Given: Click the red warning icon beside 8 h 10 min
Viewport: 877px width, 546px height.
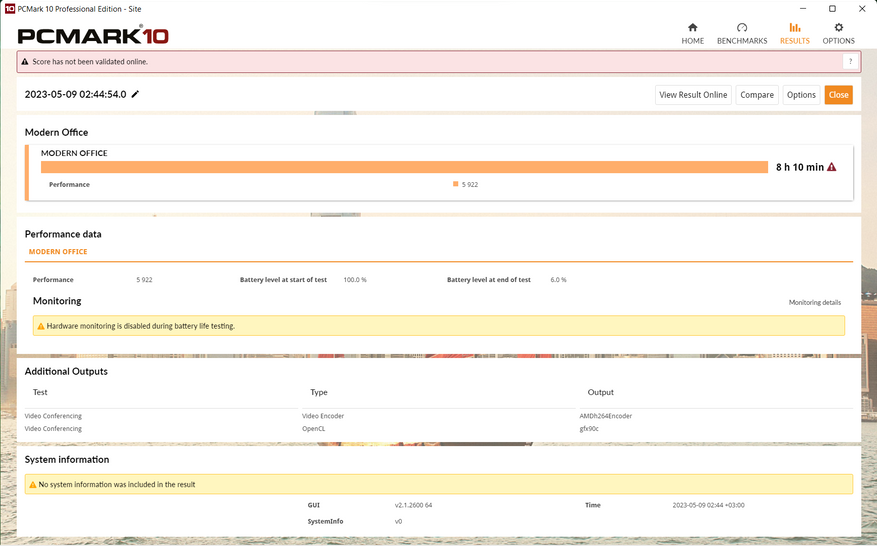Looking at the screenshot, I should click(x=832, y=167).
